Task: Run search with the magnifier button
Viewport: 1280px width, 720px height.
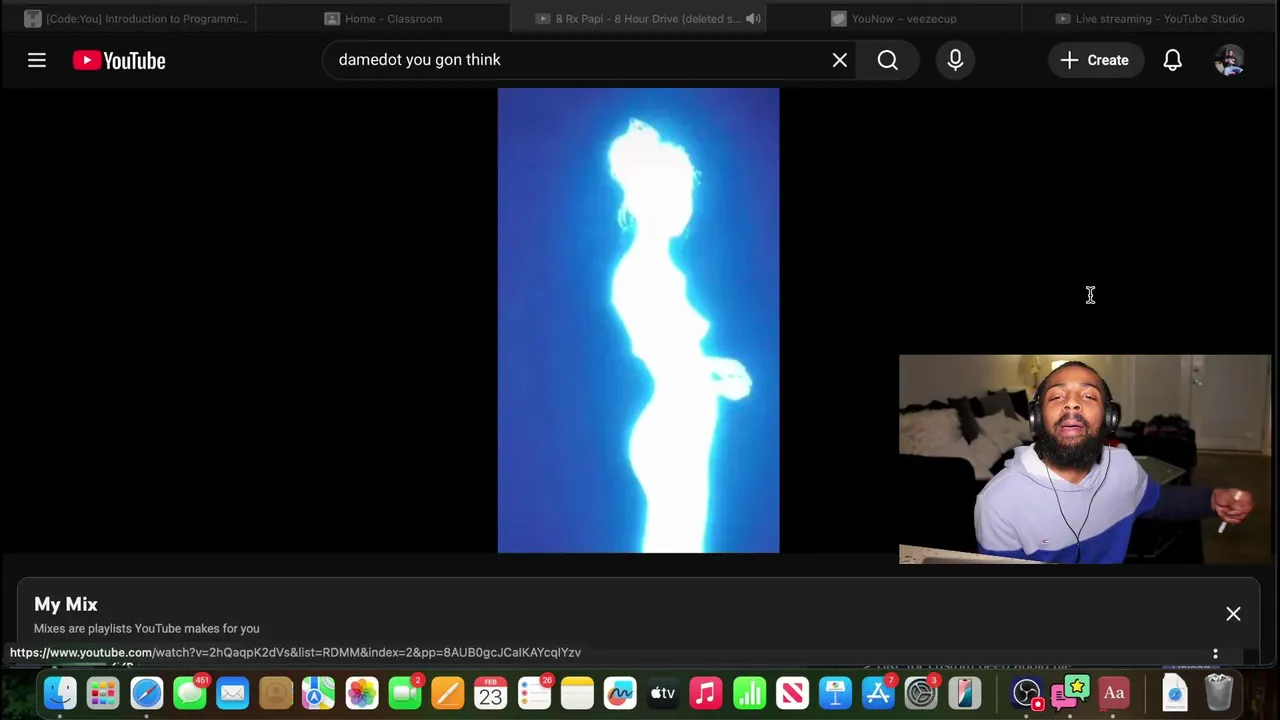Action: point(888,60)
